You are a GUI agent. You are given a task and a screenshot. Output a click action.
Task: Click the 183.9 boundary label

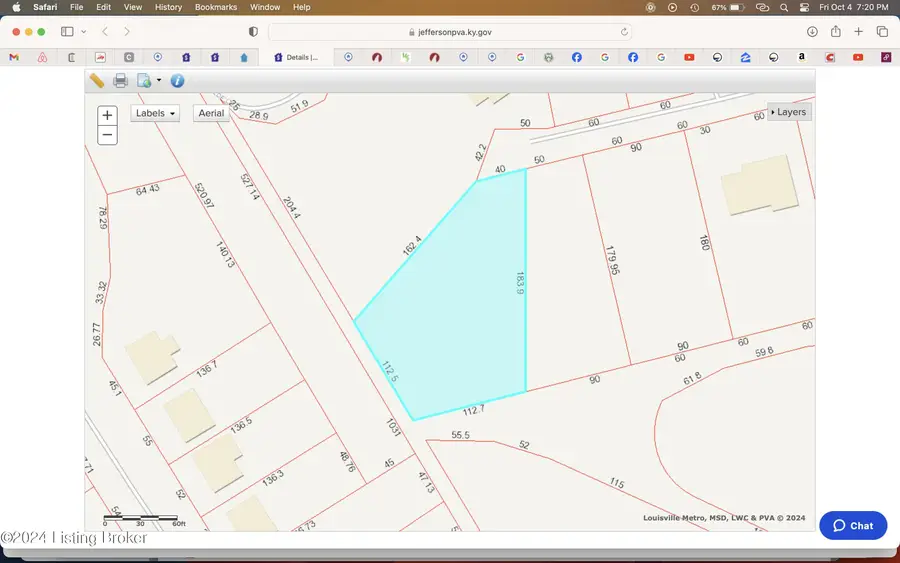(520, 283)
